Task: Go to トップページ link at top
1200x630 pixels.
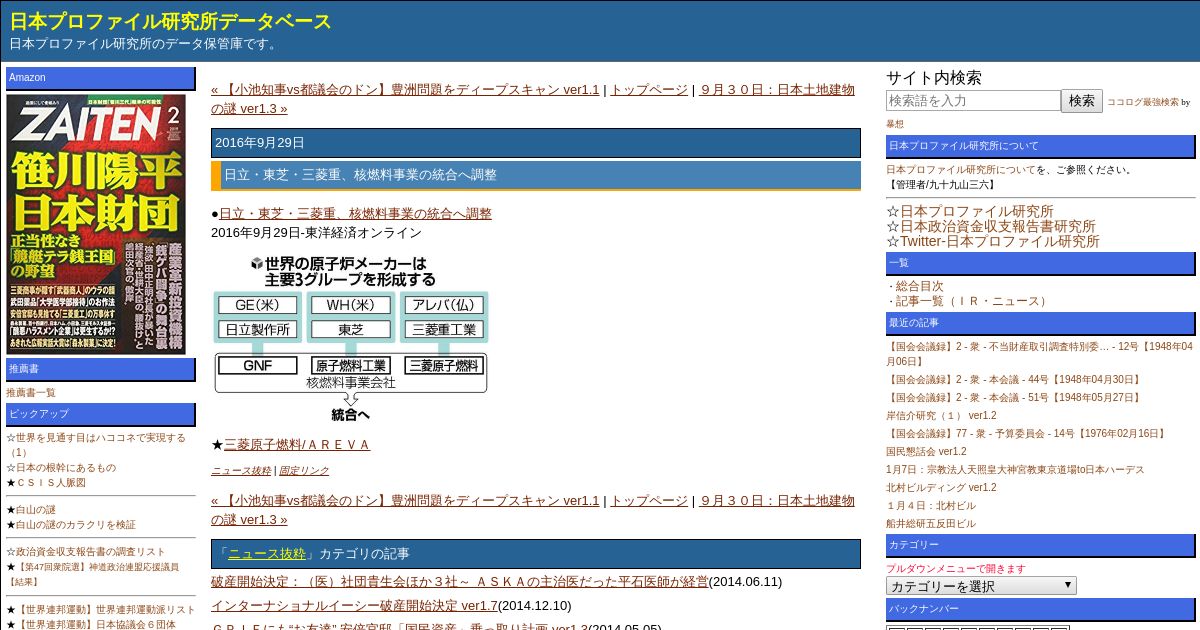Action: [649, 89]
